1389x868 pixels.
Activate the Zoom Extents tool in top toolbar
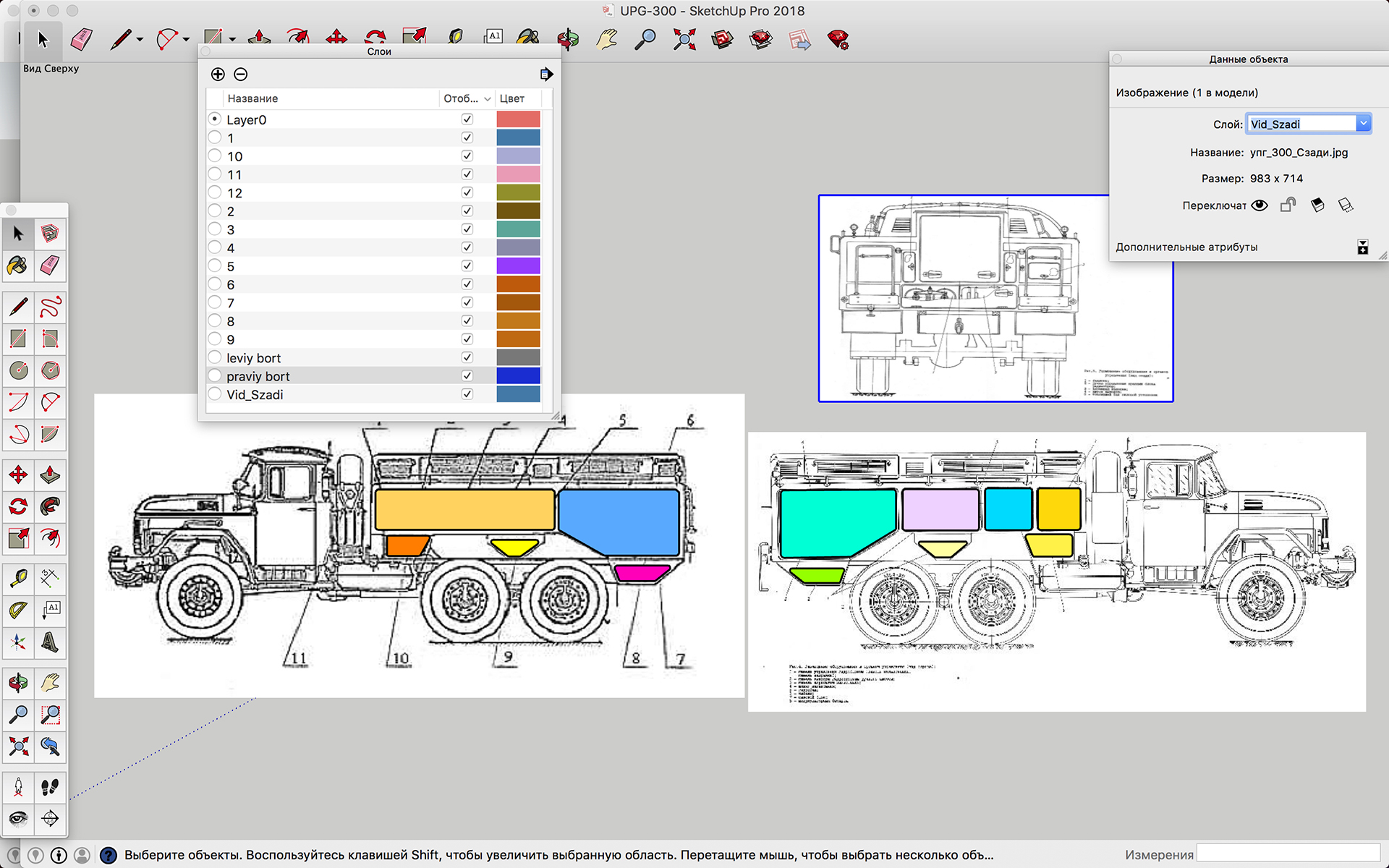(684, 39)
